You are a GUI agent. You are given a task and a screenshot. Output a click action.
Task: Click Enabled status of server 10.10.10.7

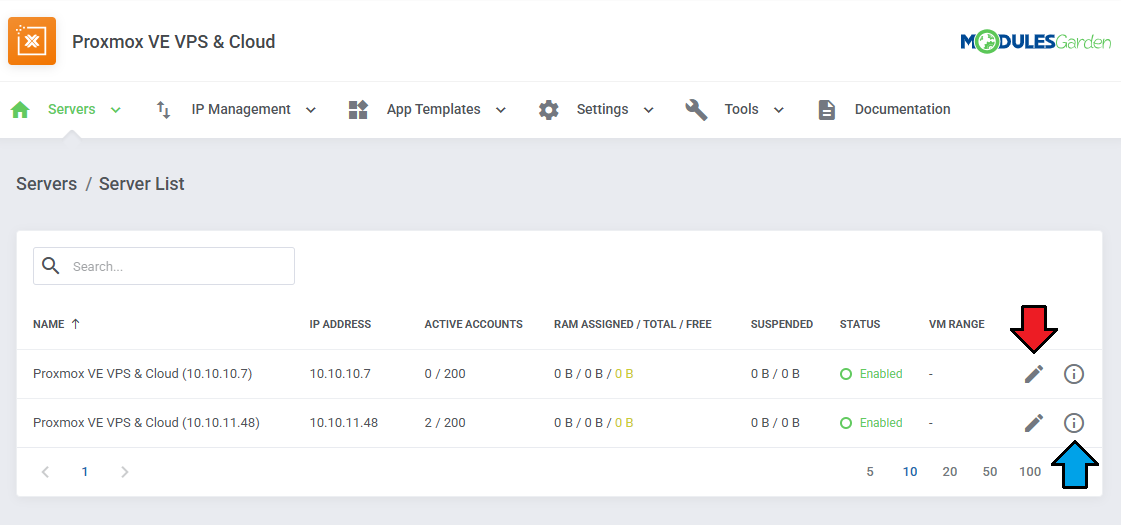871,373
